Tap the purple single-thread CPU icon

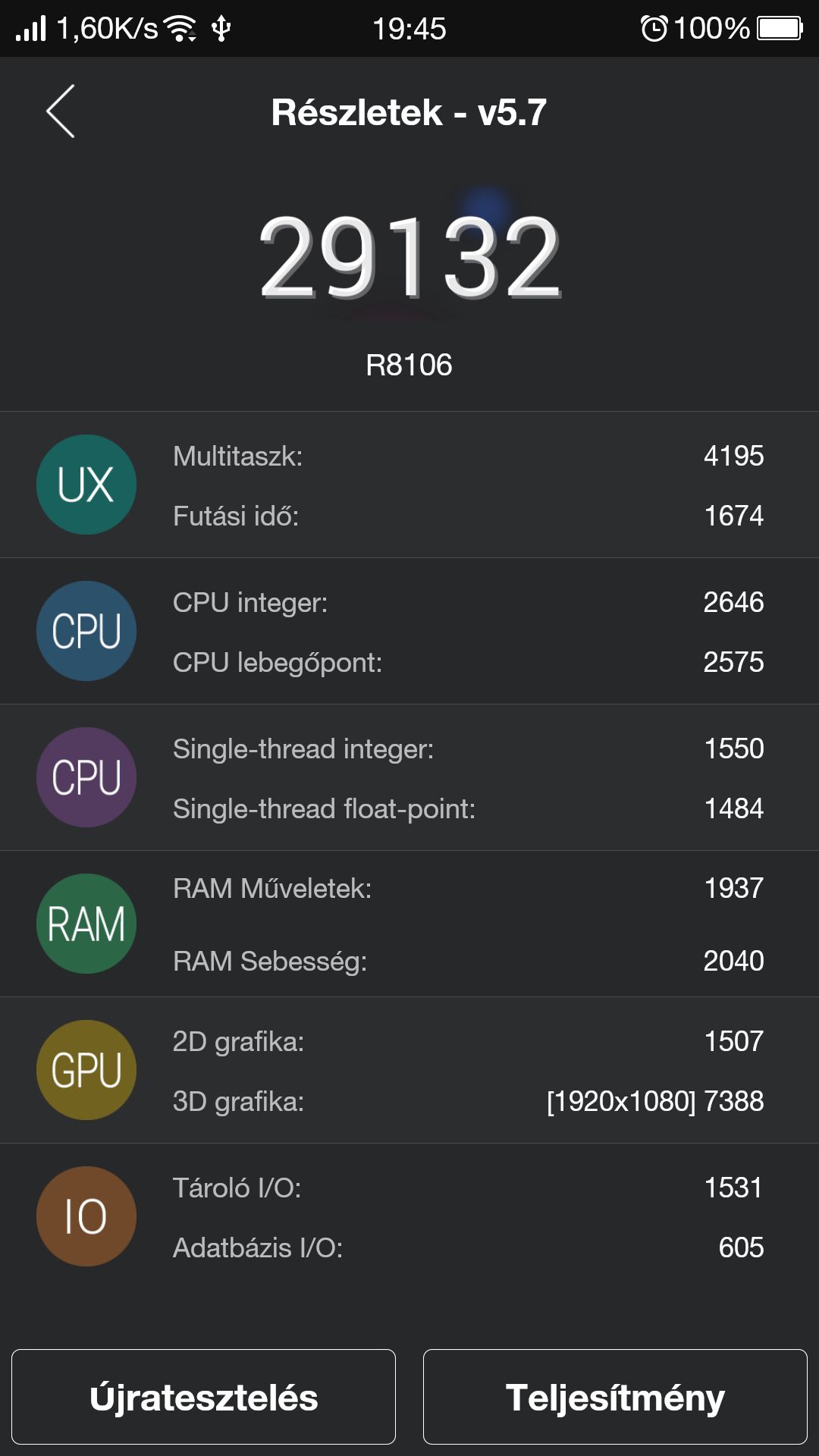tap(86, 777)
